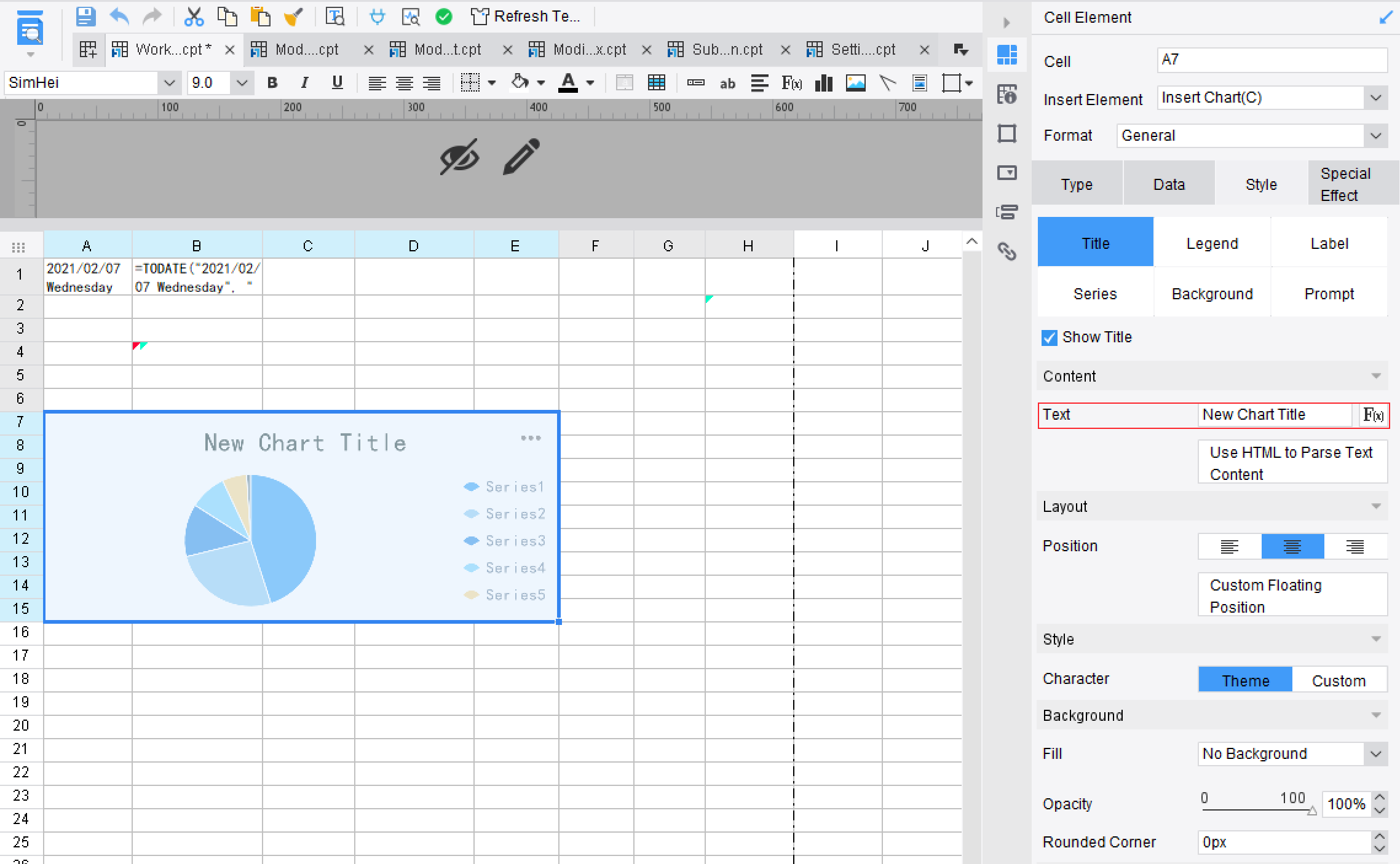Toggle Bold formatting

pyautogui.click(x=272, y=82)
